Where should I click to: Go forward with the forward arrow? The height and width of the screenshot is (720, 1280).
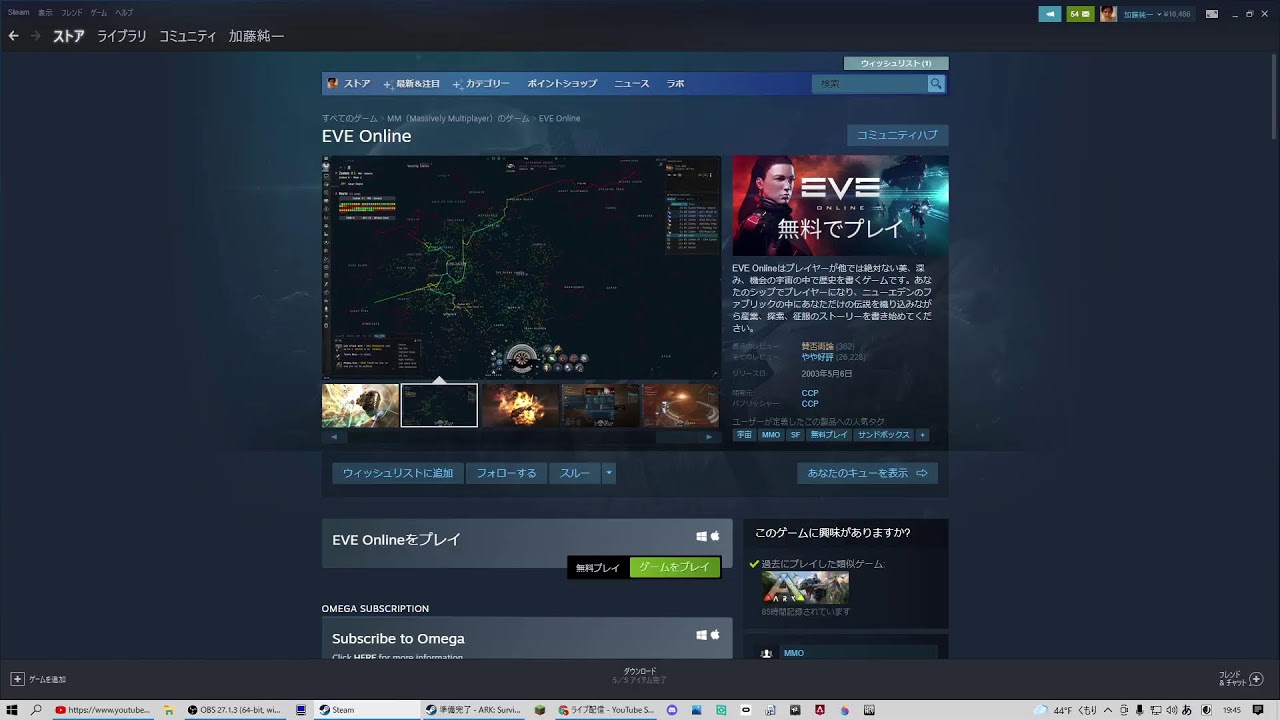point(36,36)
